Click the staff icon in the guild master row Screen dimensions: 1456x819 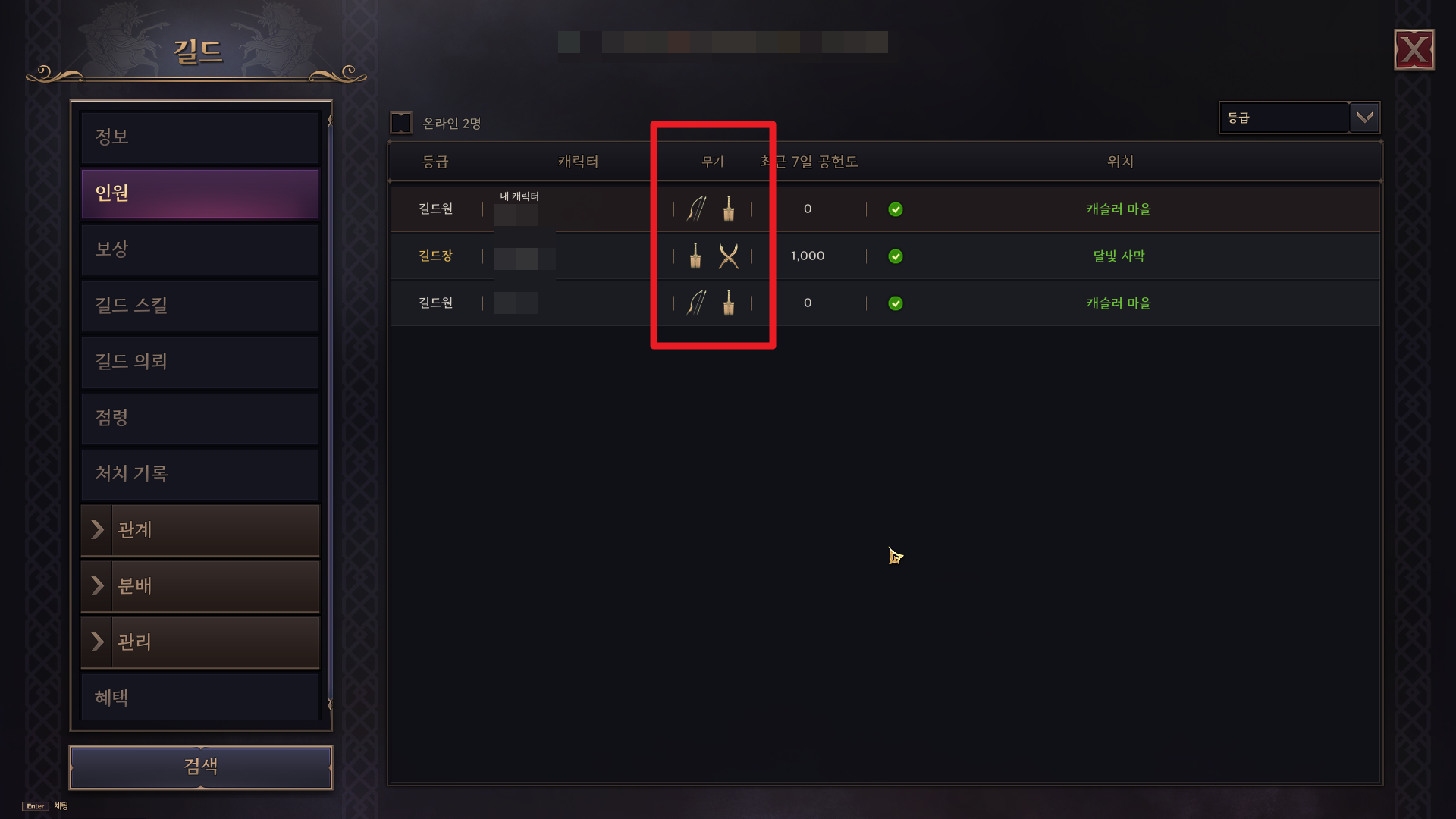pos(695,256)
